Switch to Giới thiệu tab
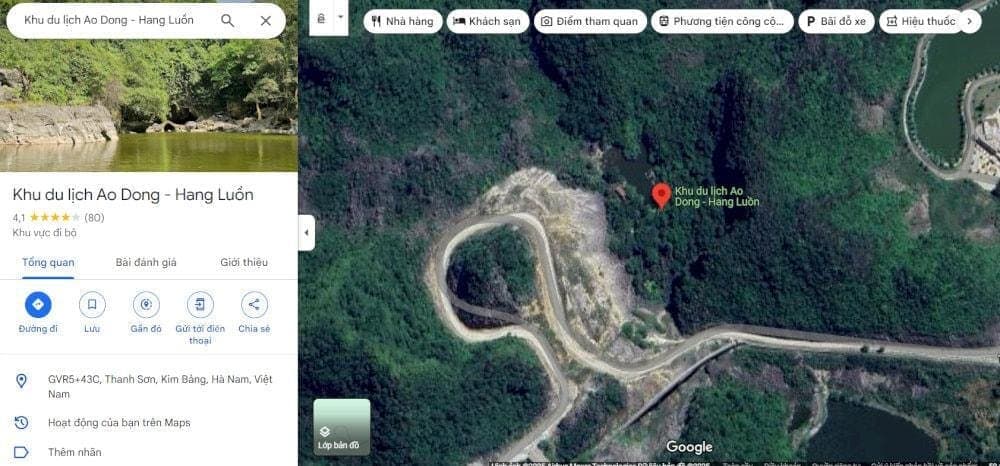 [x=244, y=263]
